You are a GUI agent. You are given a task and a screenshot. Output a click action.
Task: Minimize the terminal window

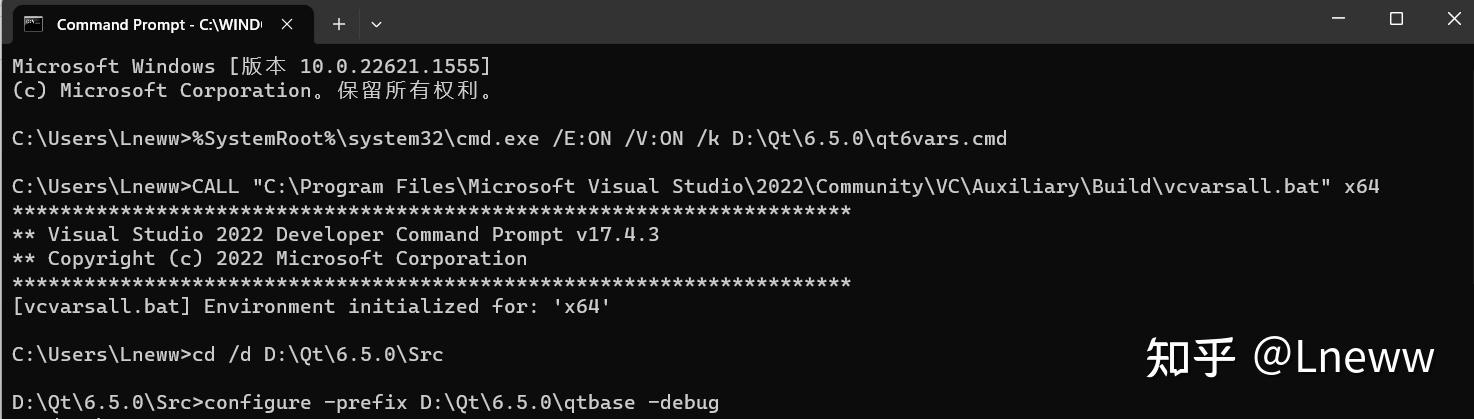pyautogui.click(x=1339, y=20)
